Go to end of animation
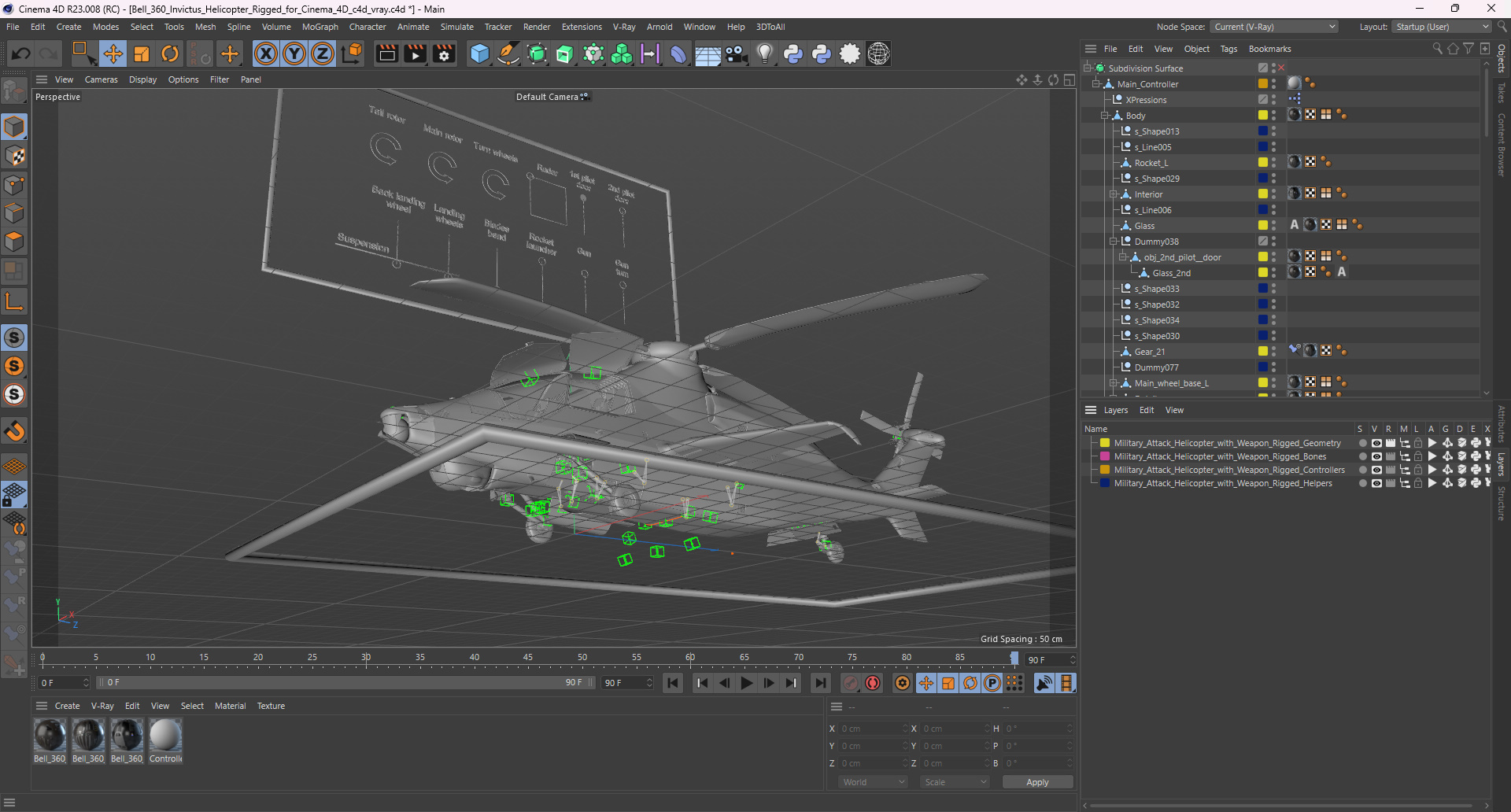 click(821, 683)
